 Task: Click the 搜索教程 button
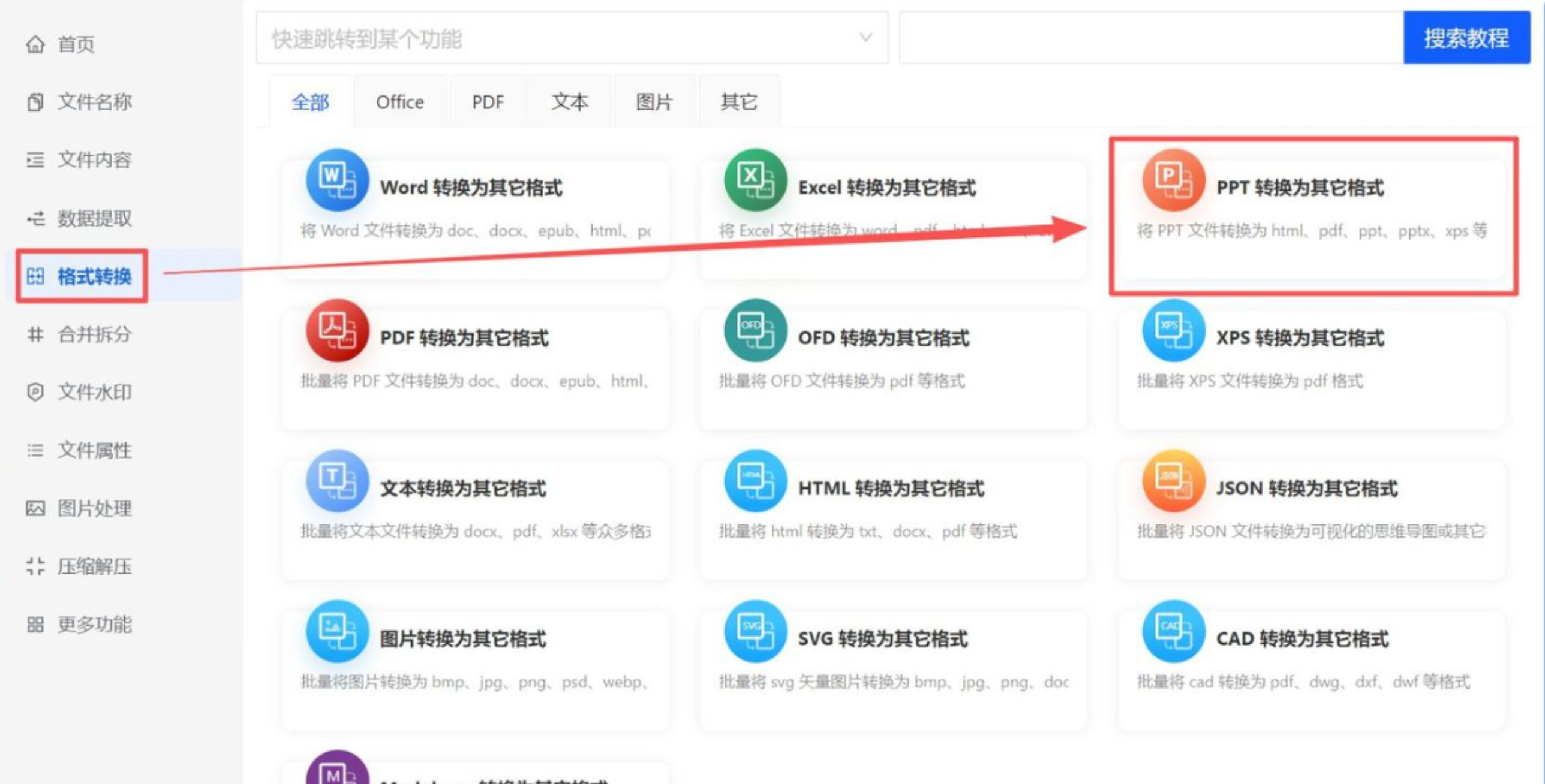[1466, 38]
